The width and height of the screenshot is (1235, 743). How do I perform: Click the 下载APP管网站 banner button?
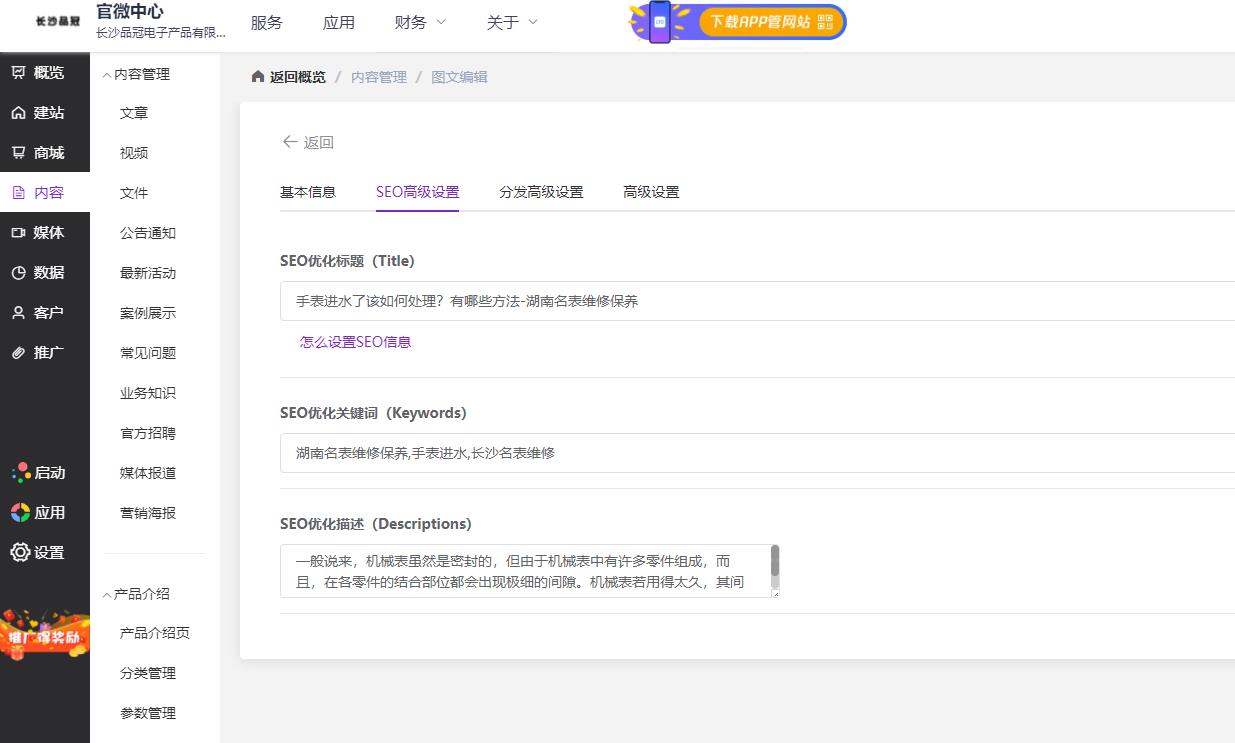click(x=771, y=21)
